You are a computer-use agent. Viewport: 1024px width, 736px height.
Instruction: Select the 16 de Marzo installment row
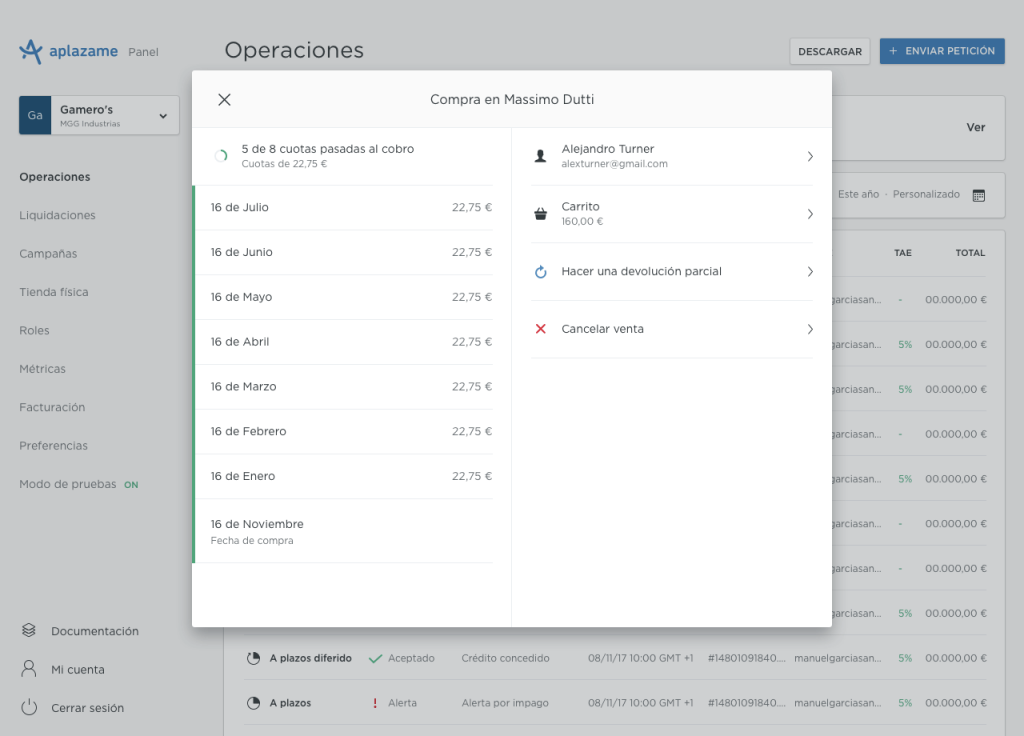[x=344, y=387]
